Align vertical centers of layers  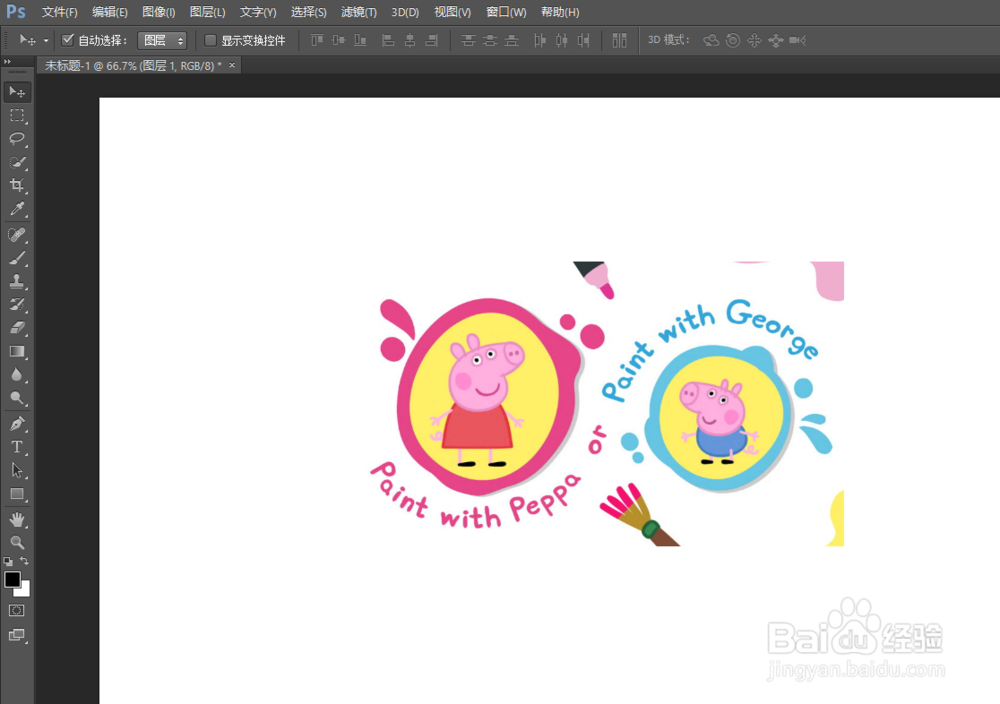point(339,41)
